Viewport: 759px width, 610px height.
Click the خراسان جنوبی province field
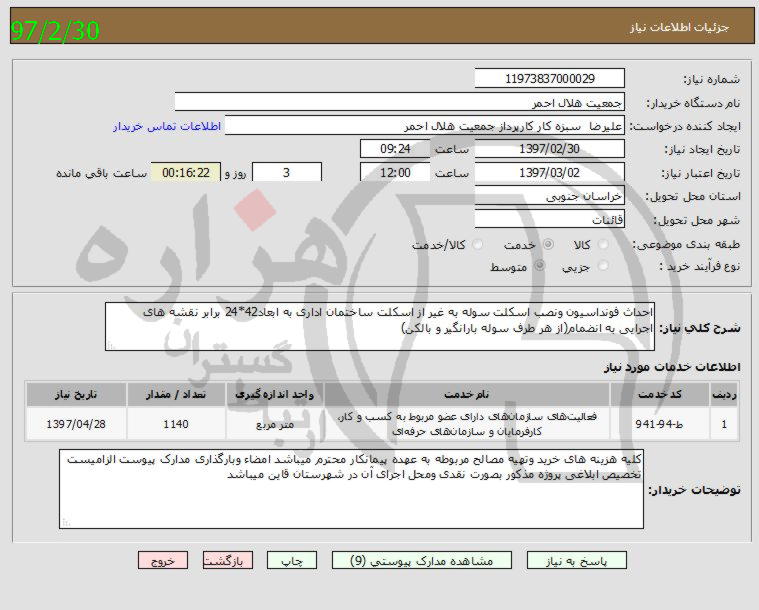(549, 196)
